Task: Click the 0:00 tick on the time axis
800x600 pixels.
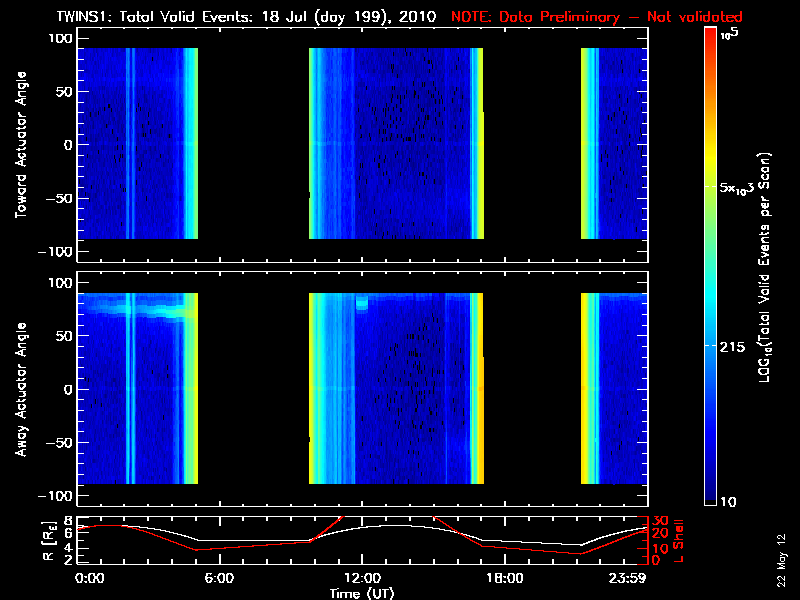Action: pos(89,577)
